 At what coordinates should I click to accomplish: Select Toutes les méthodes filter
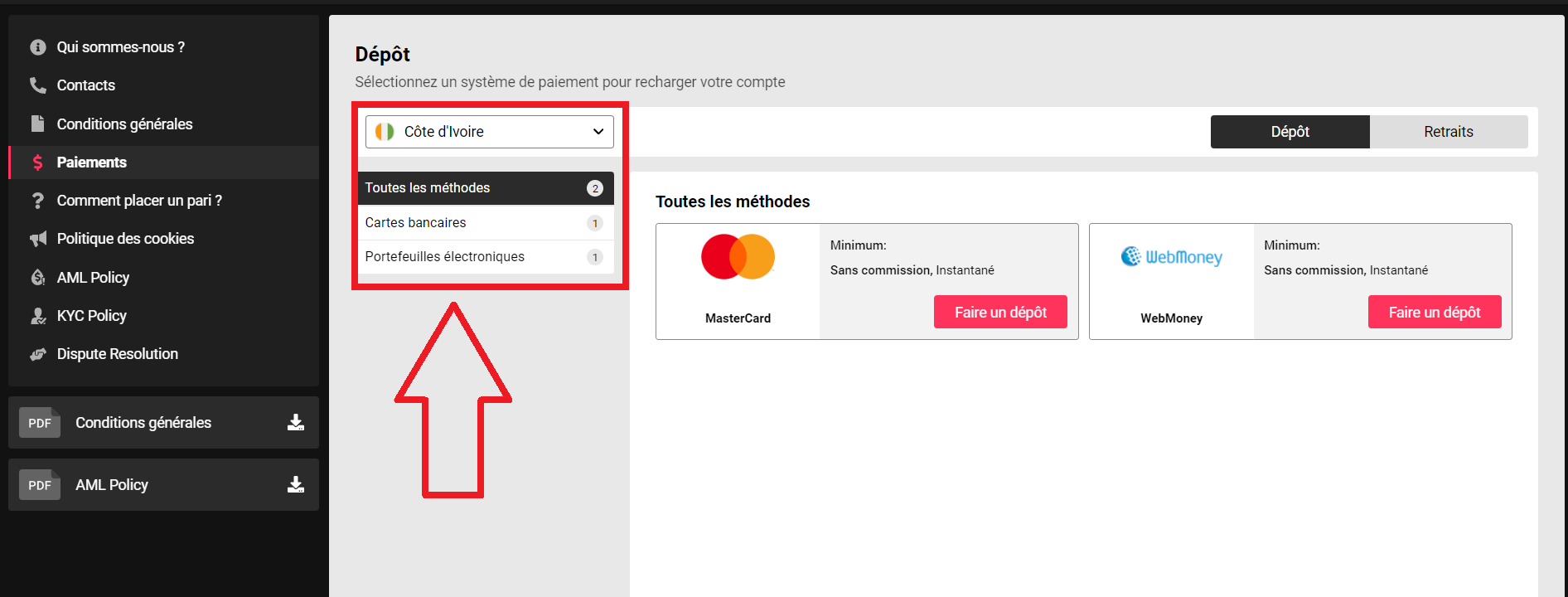pos(486,188)
